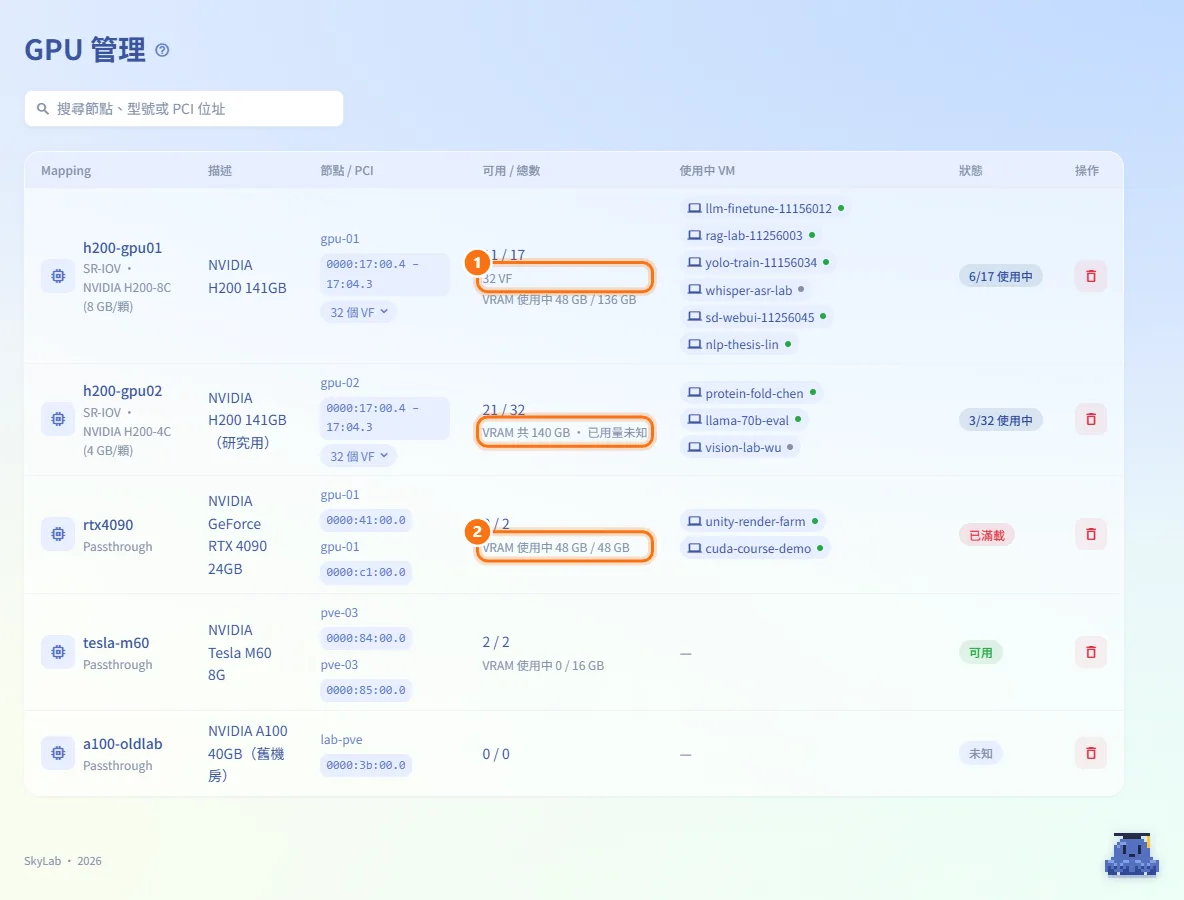Click the VRAM 使用中 48 GB / 136 GB text
The height and width of the screenshot is (900, 1184).
coord(560,300)
